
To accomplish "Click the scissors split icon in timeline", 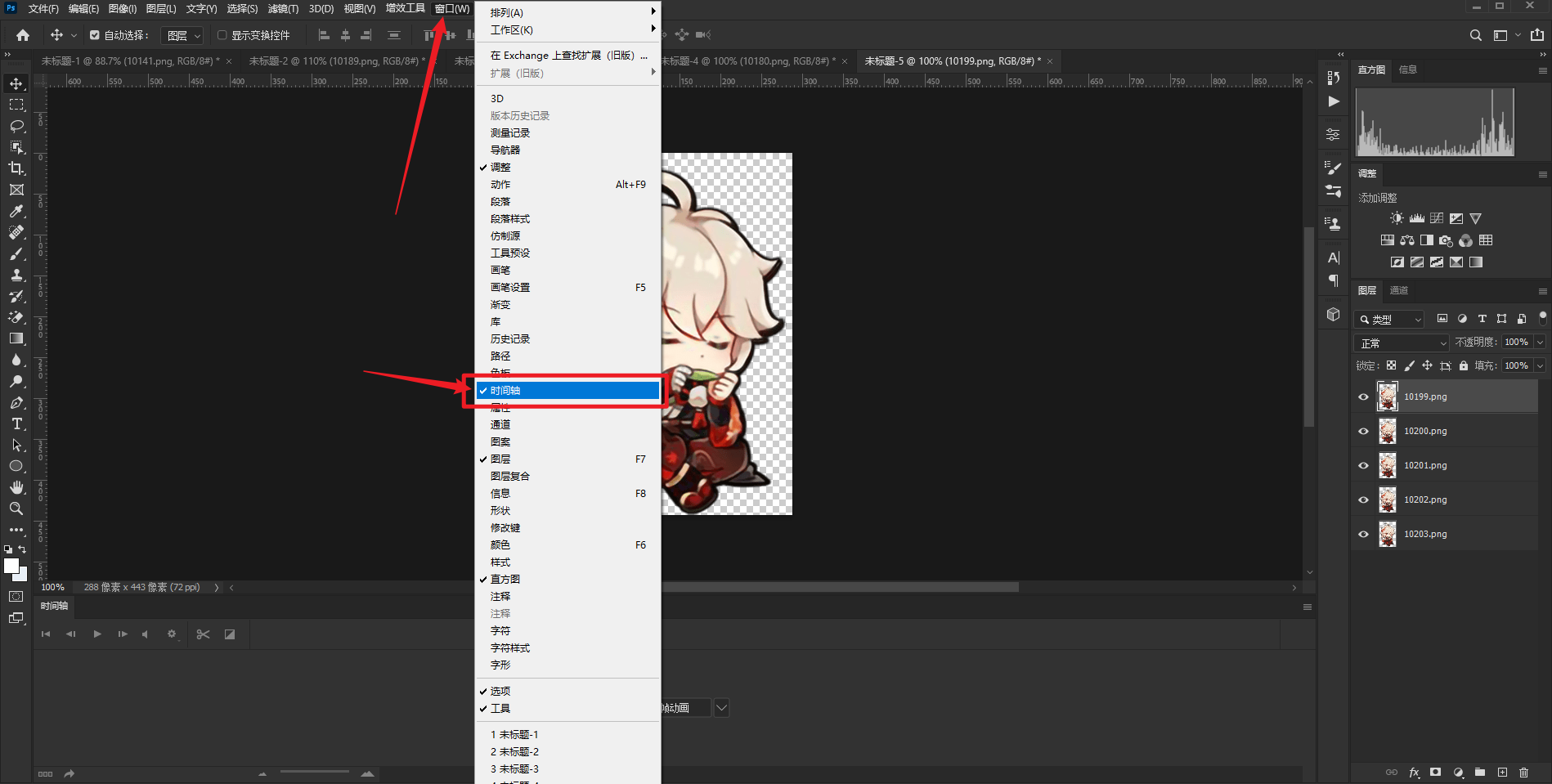I will click(x=204, y=634).
